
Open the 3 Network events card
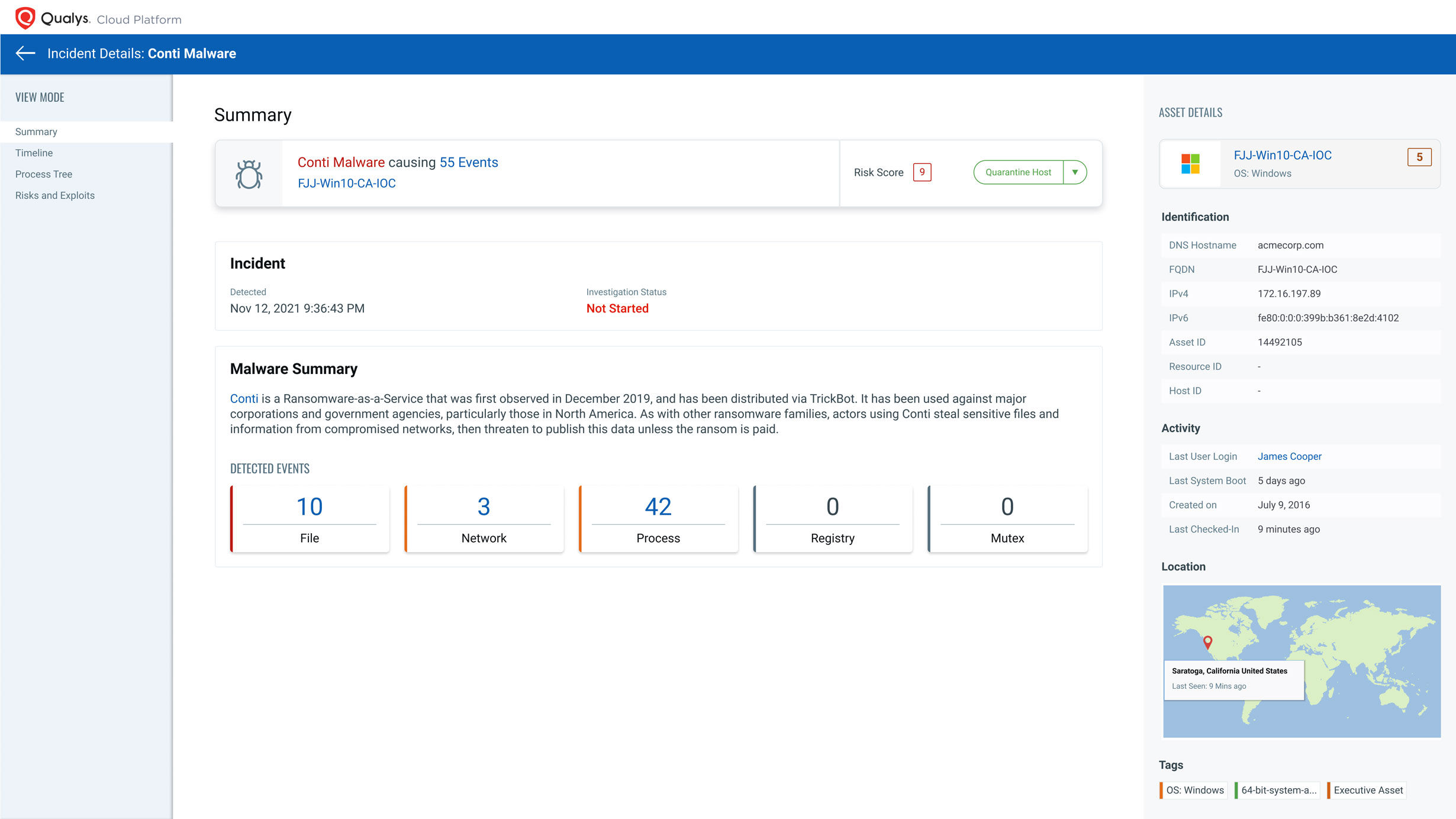point(484,519)
